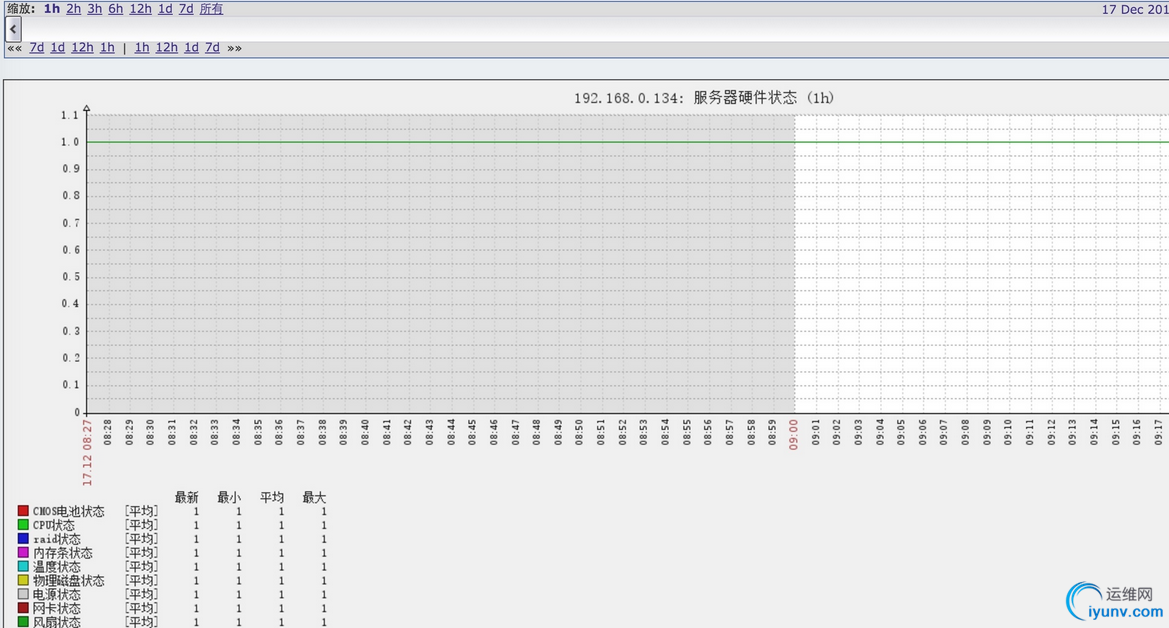
Task: Click the green 风扇状态 legend square
Action: click(22, 621)
